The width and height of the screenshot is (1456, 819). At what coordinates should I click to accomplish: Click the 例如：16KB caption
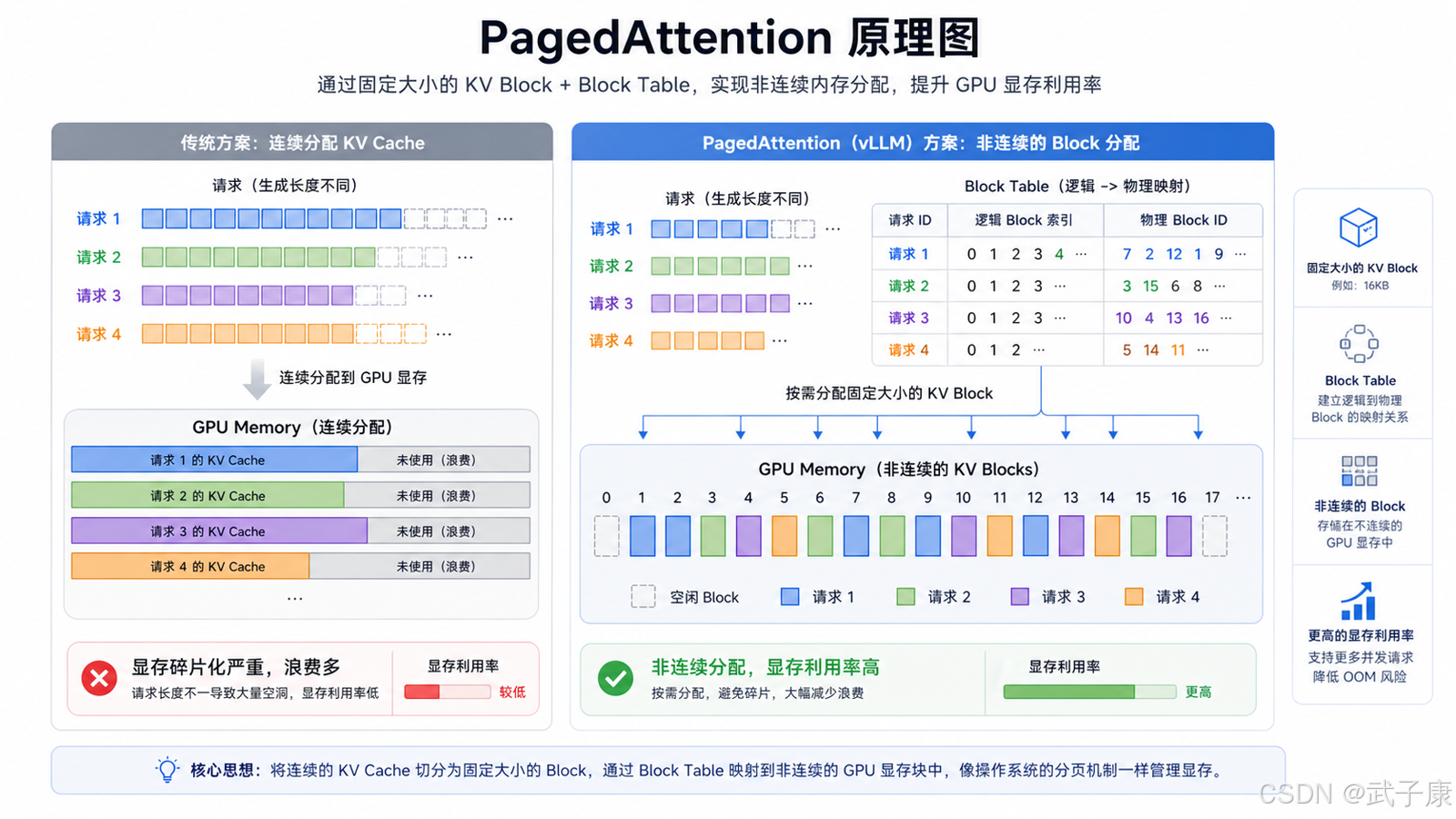pos(1360,286)
